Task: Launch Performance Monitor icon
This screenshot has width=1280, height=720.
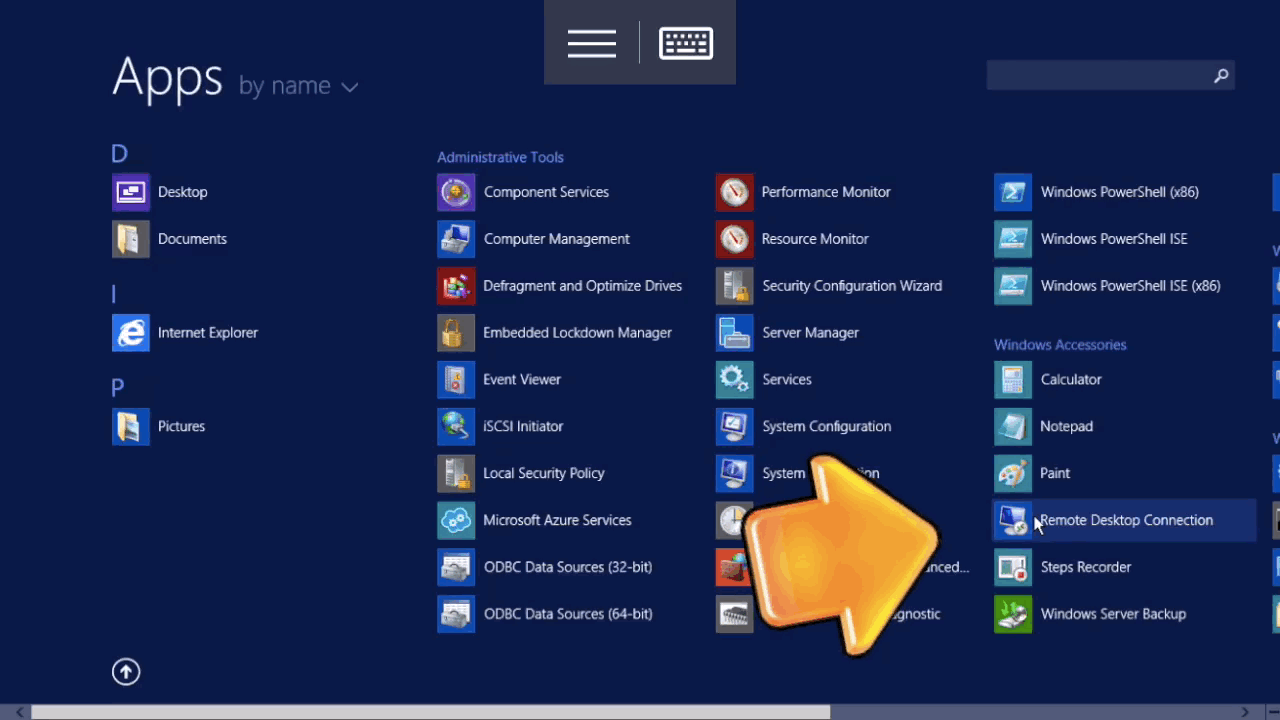Action: 735,192
